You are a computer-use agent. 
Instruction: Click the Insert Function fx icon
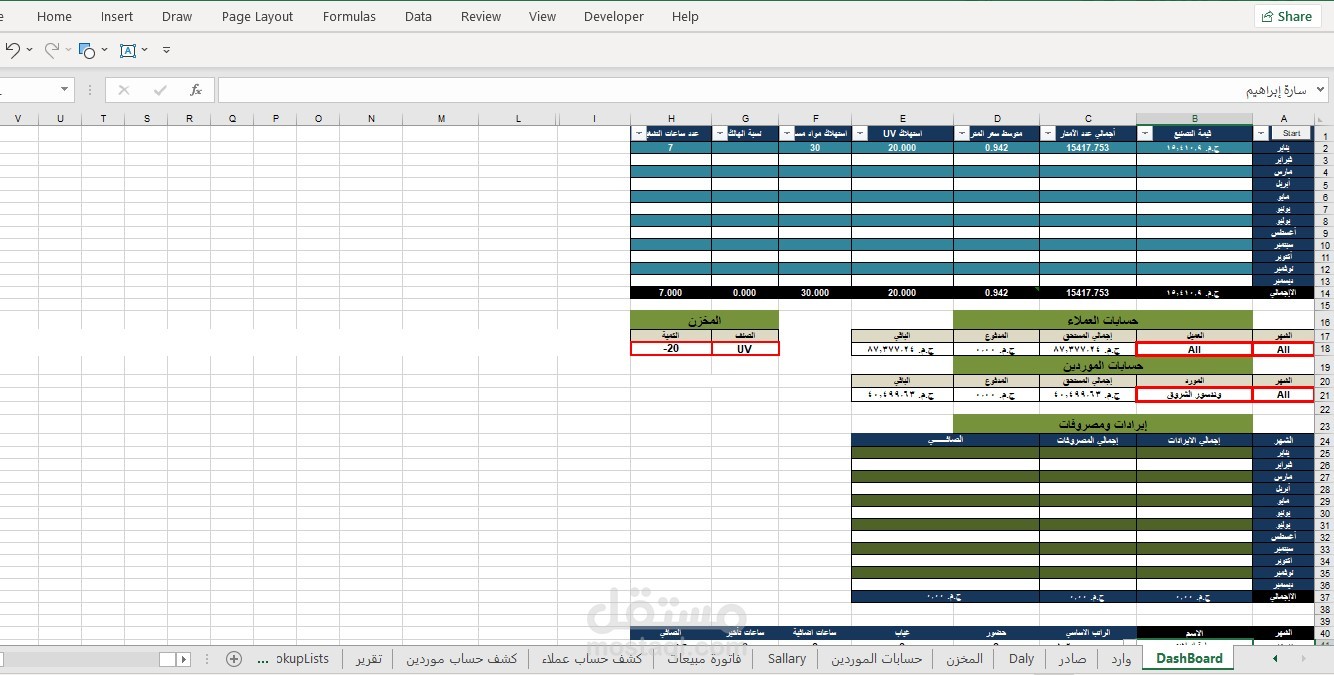196,90
